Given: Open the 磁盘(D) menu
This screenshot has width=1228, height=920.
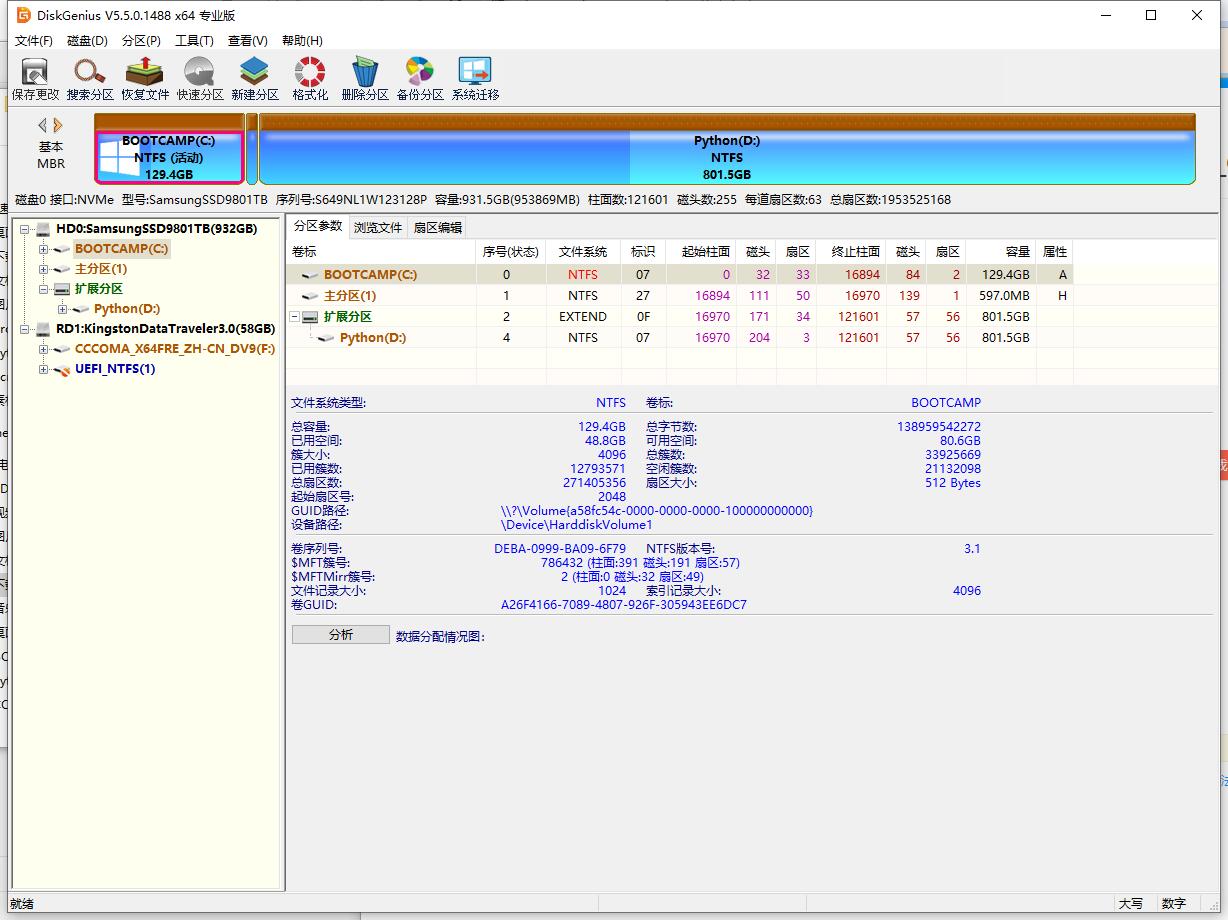Looking at the screenshot, I should [x=87, y=41].
